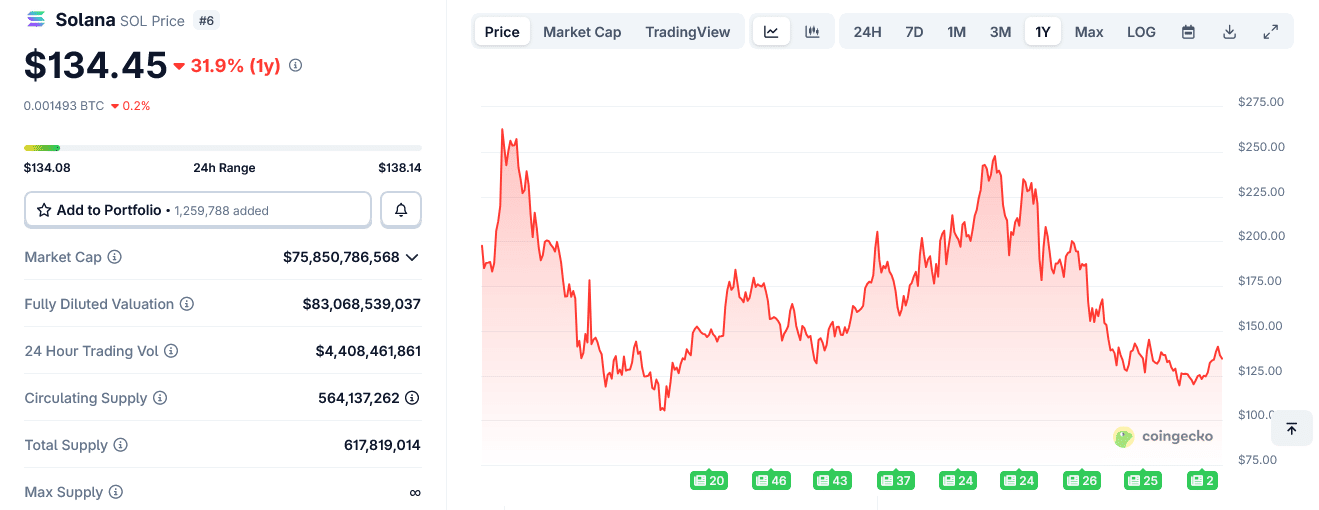Select the 3M time range

point(1000,32)
